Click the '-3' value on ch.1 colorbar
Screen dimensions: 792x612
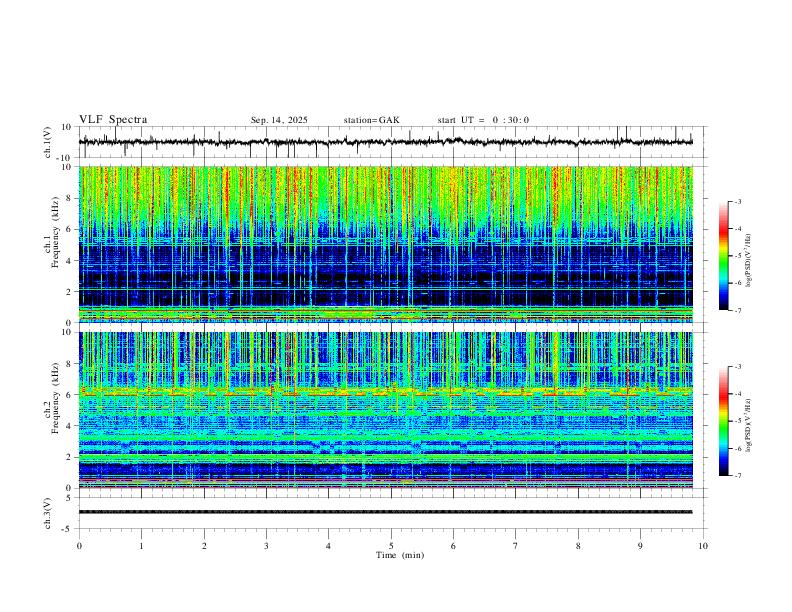[x=737, y=201]
